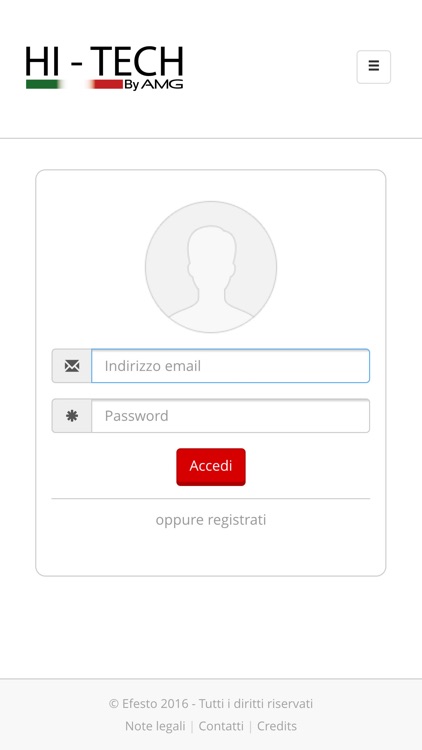Click the divider line below Accedi button
Viewport: 422px width, 750px height.
click(x=211, y=498)
